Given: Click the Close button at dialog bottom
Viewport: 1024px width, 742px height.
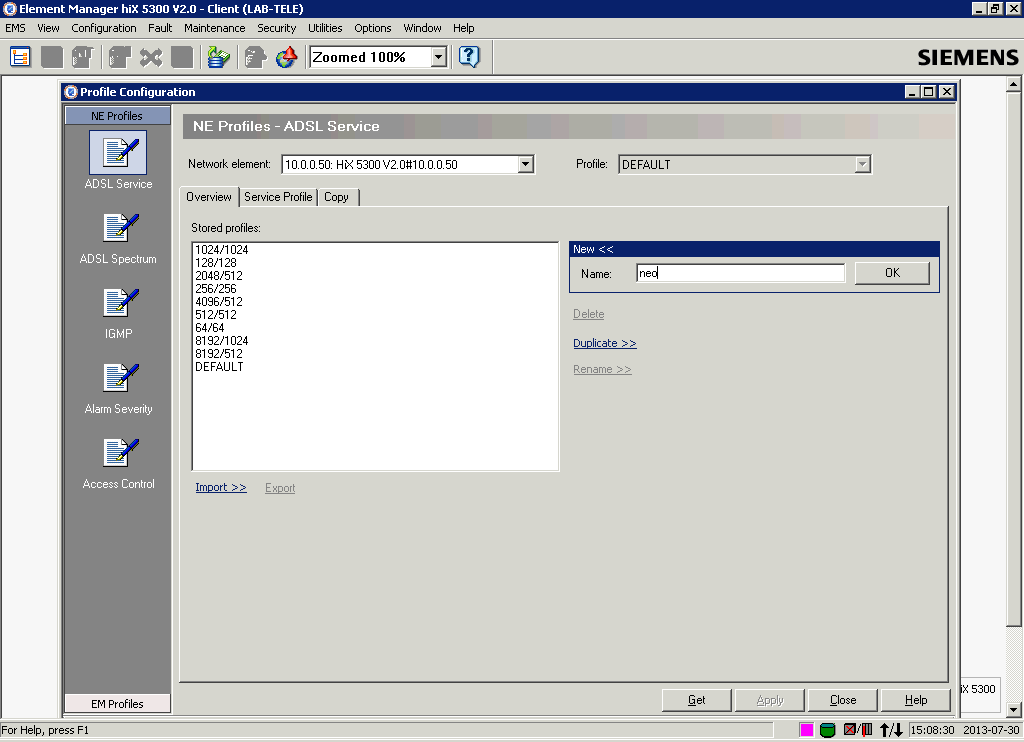Looking at the screenshot, I should (x=843, y=700).
